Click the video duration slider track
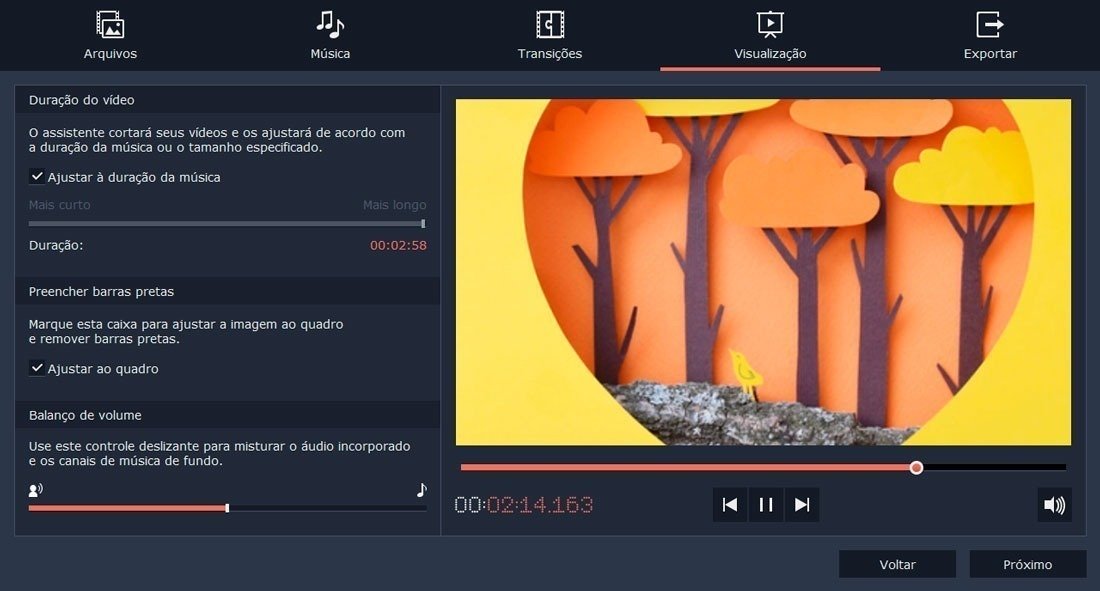 [x=227, y=224]
